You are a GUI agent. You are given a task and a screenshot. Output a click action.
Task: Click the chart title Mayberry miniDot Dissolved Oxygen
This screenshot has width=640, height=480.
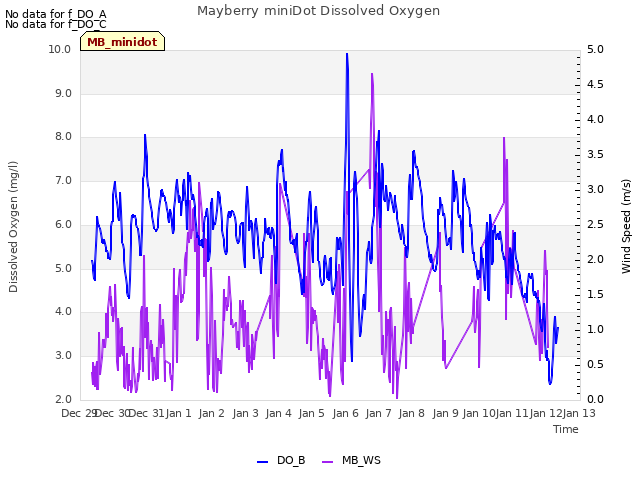[x=318, y=11]
